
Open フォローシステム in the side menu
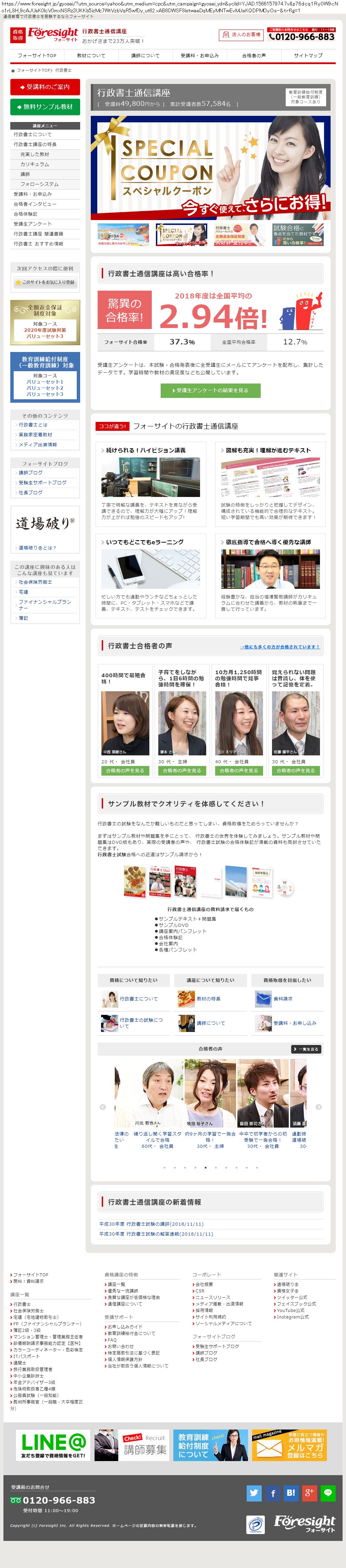pos(39,184)
